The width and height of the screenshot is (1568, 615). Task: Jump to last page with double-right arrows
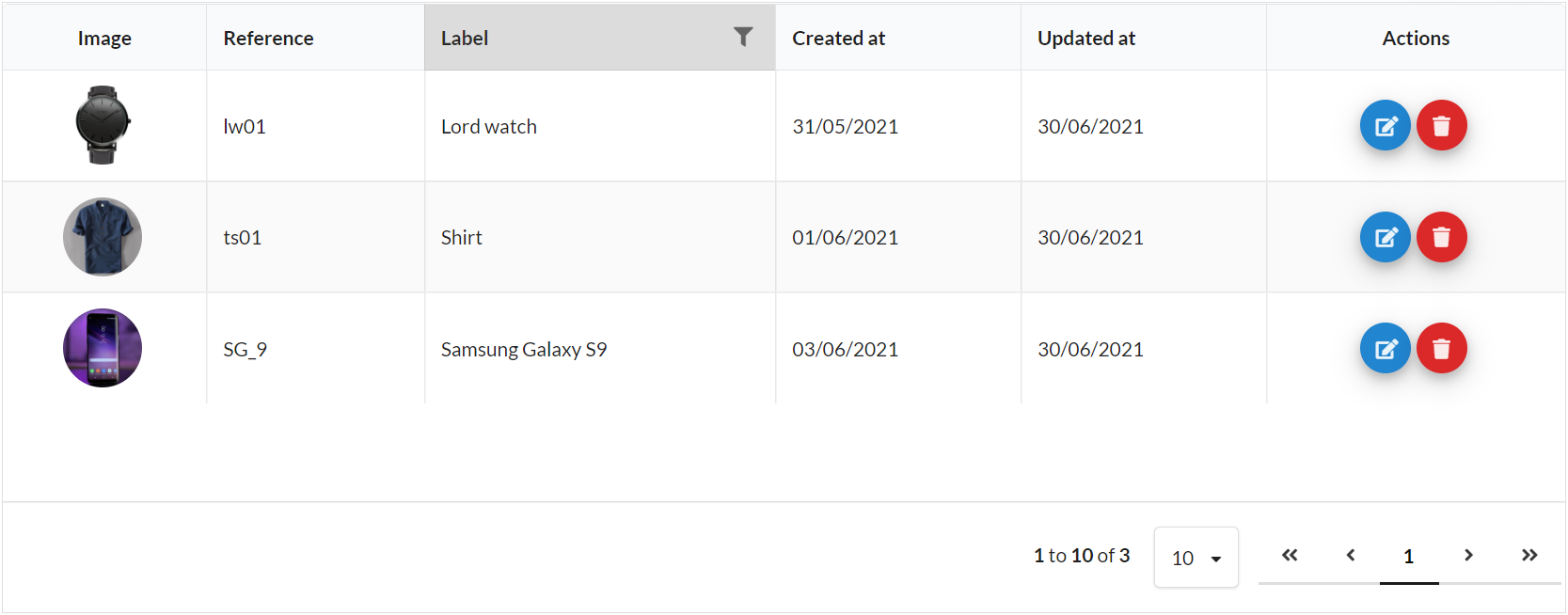click(1529, 556)
